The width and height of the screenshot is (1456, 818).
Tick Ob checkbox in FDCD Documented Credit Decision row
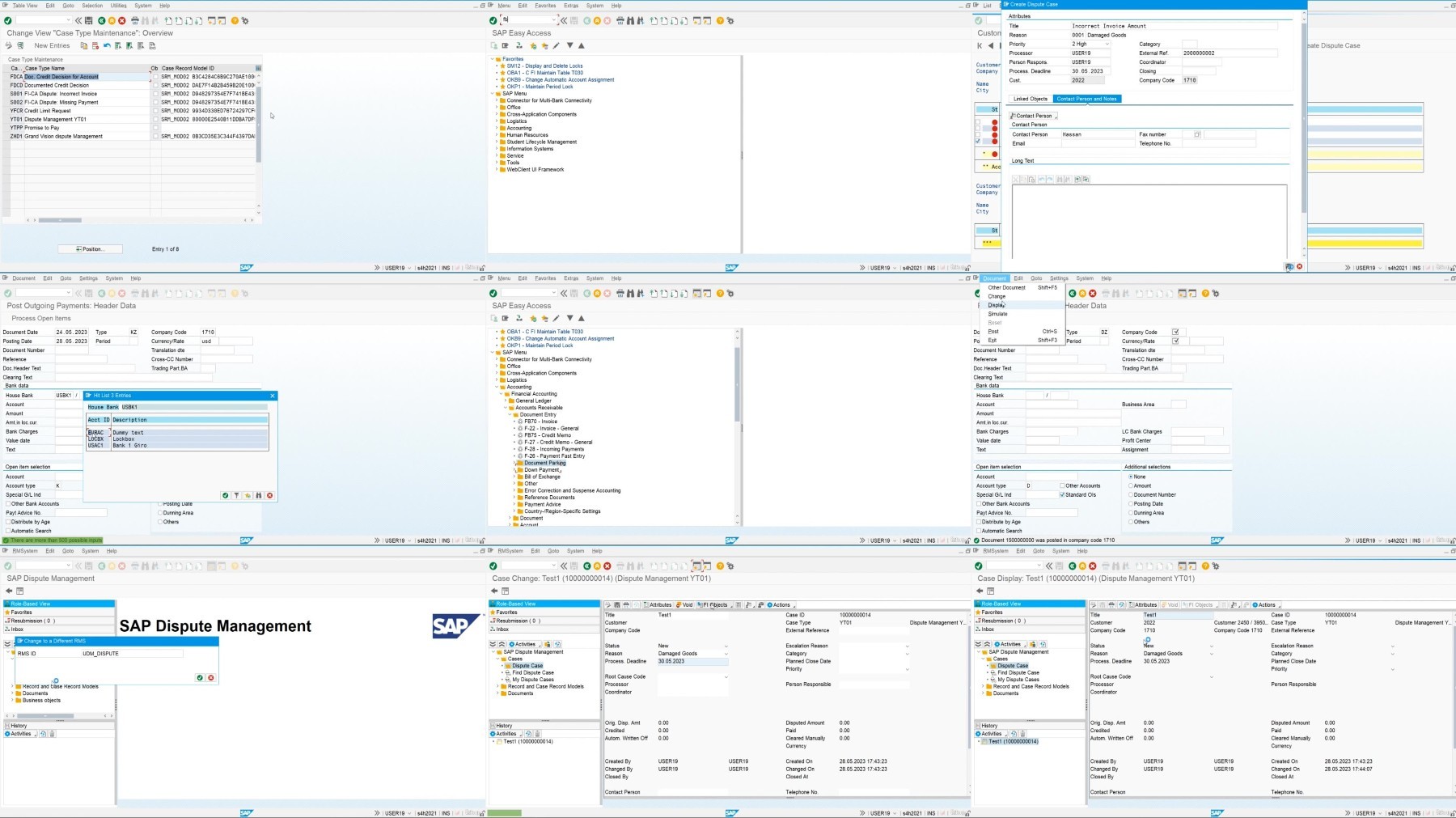tap(156, 85)
